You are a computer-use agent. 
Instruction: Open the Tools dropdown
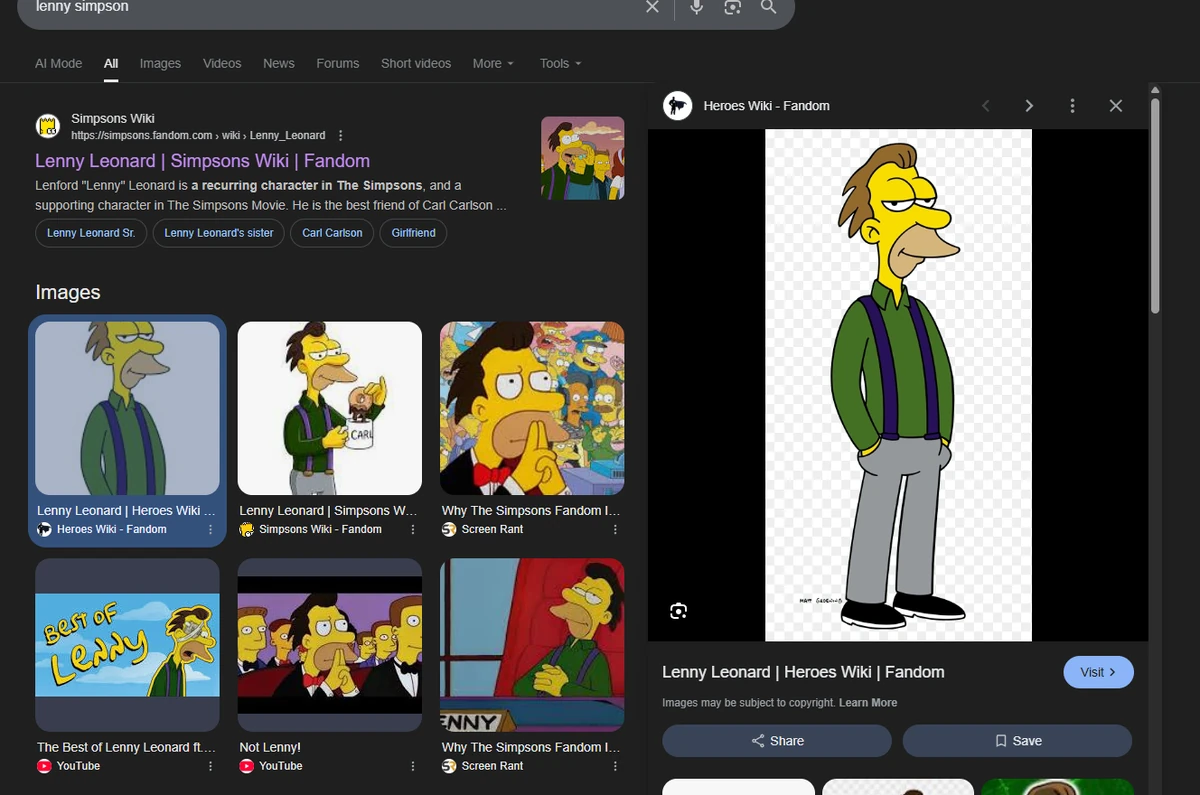[x=559, y=63]
